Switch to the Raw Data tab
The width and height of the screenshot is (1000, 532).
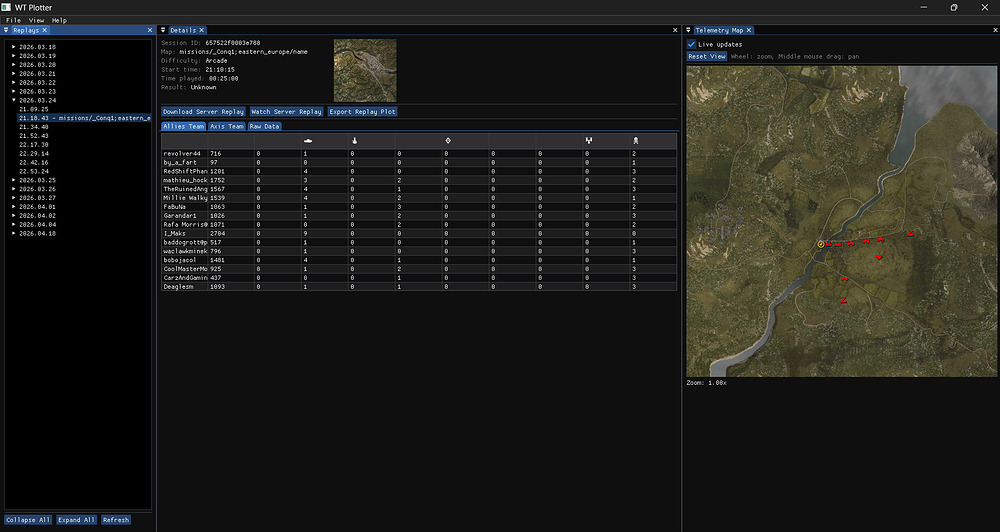pyautogui.click(x=266, y=127)
